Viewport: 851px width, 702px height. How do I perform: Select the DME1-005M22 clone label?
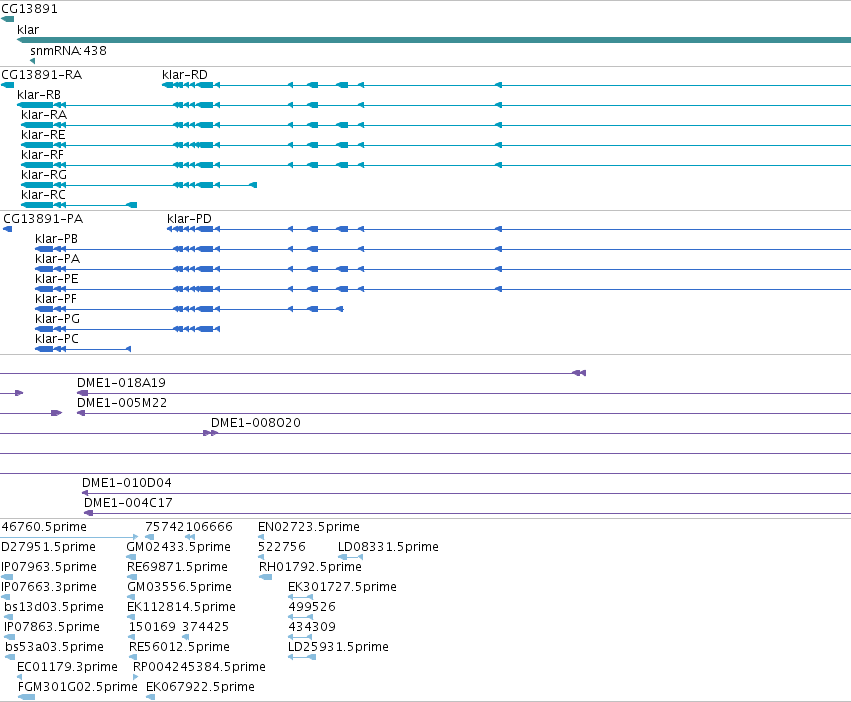click(x=122, y=403)
